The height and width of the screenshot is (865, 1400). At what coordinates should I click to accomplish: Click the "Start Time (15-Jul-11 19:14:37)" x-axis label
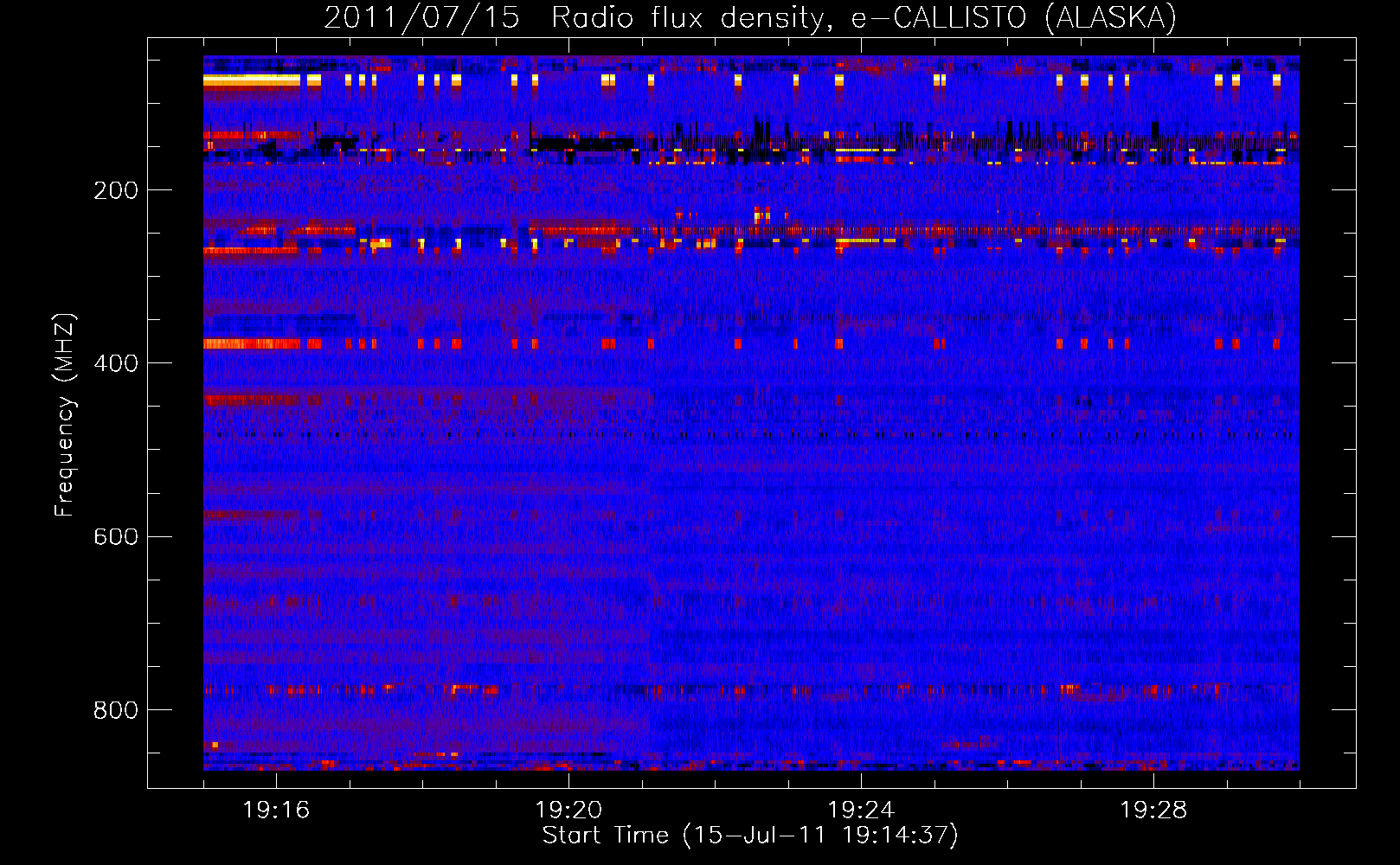point(750,836)
